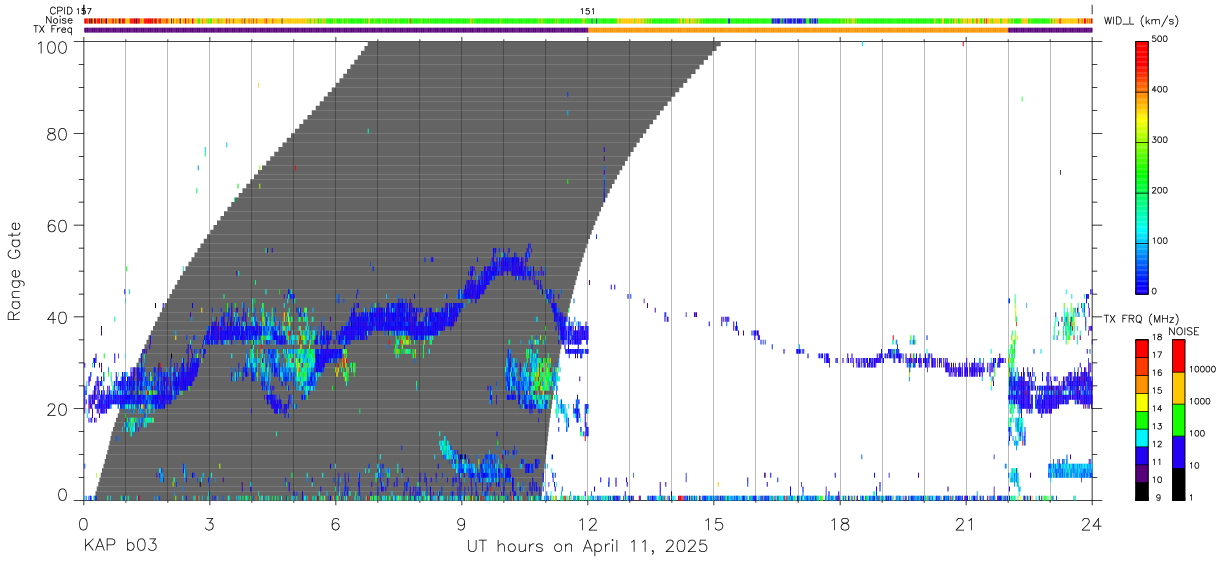Click the CPID value '151' above the plot
The width and height of the screenshot is (1228, 567).
coord(588,11)
